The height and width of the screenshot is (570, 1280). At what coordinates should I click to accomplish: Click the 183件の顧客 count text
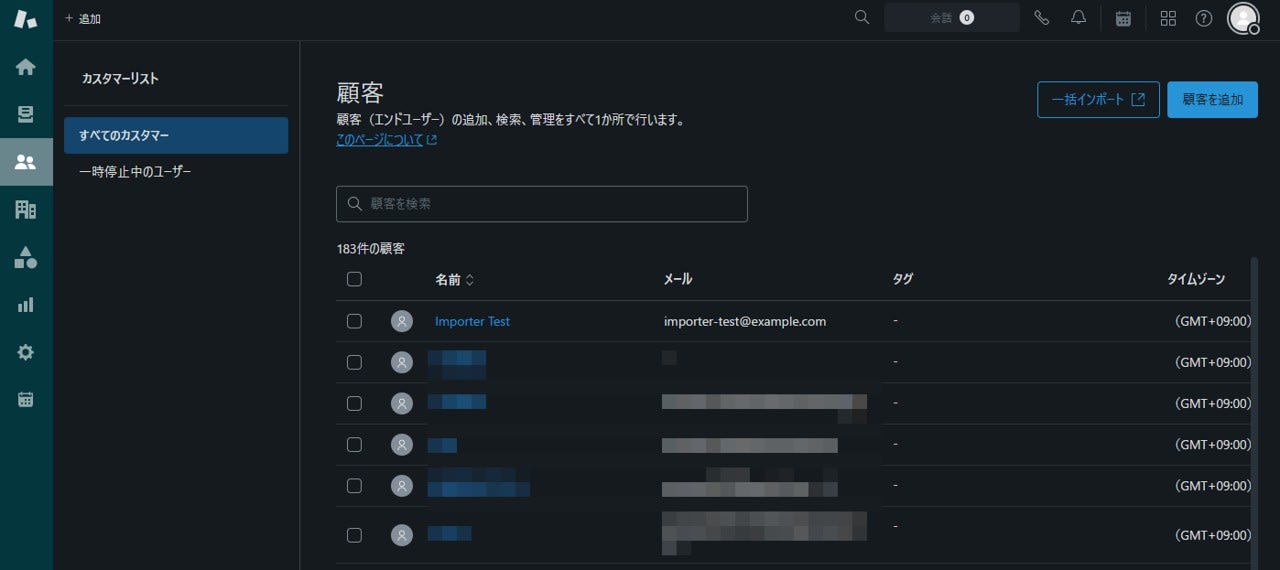(x=371, y=249)
